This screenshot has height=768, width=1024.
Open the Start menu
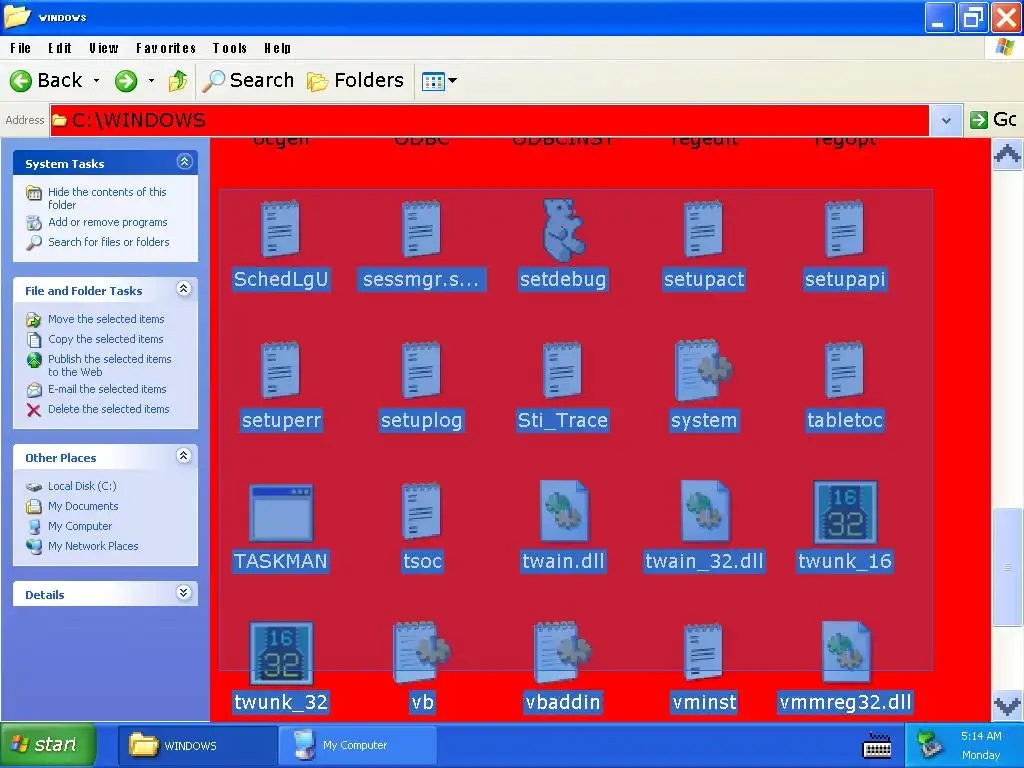click(x=48, y=744)
